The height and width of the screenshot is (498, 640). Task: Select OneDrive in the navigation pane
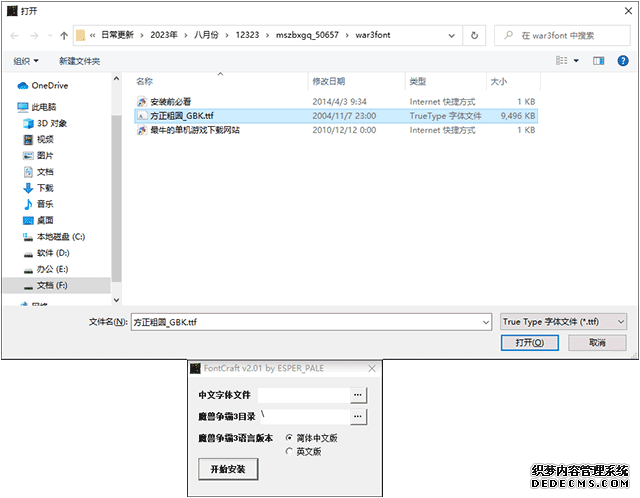click(50, 87)
